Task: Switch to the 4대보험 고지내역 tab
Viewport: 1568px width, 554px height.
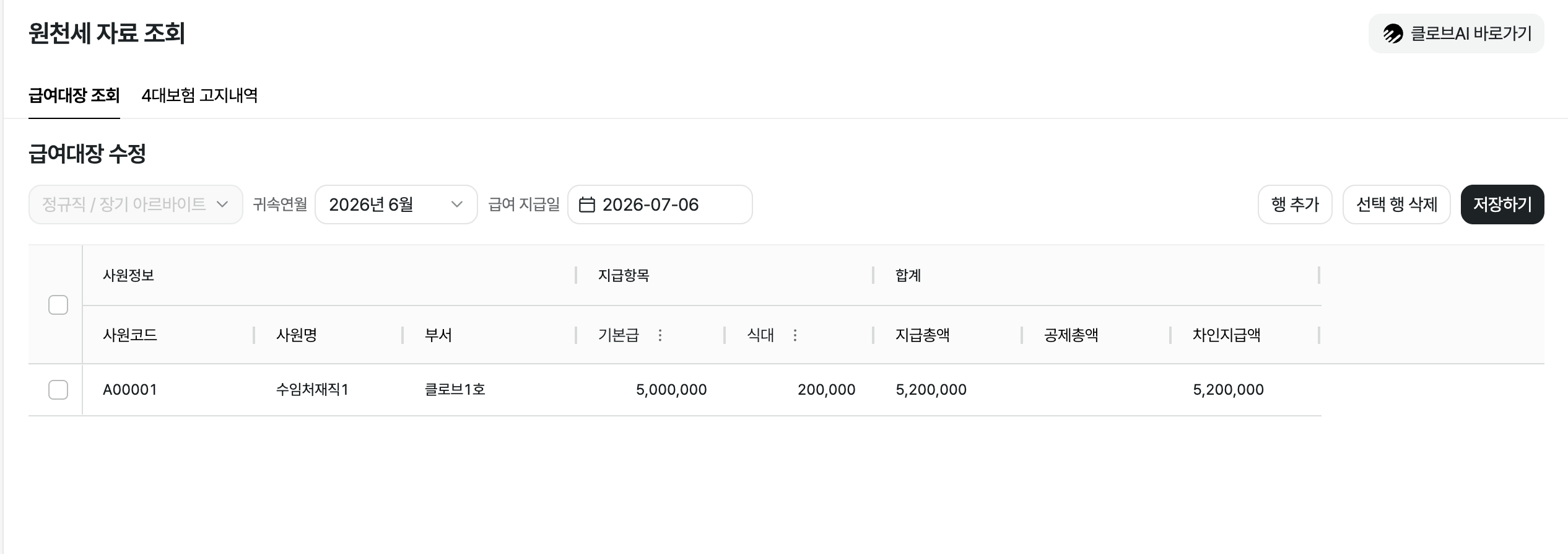Action: pyautogui.click(x=199, y=95)
